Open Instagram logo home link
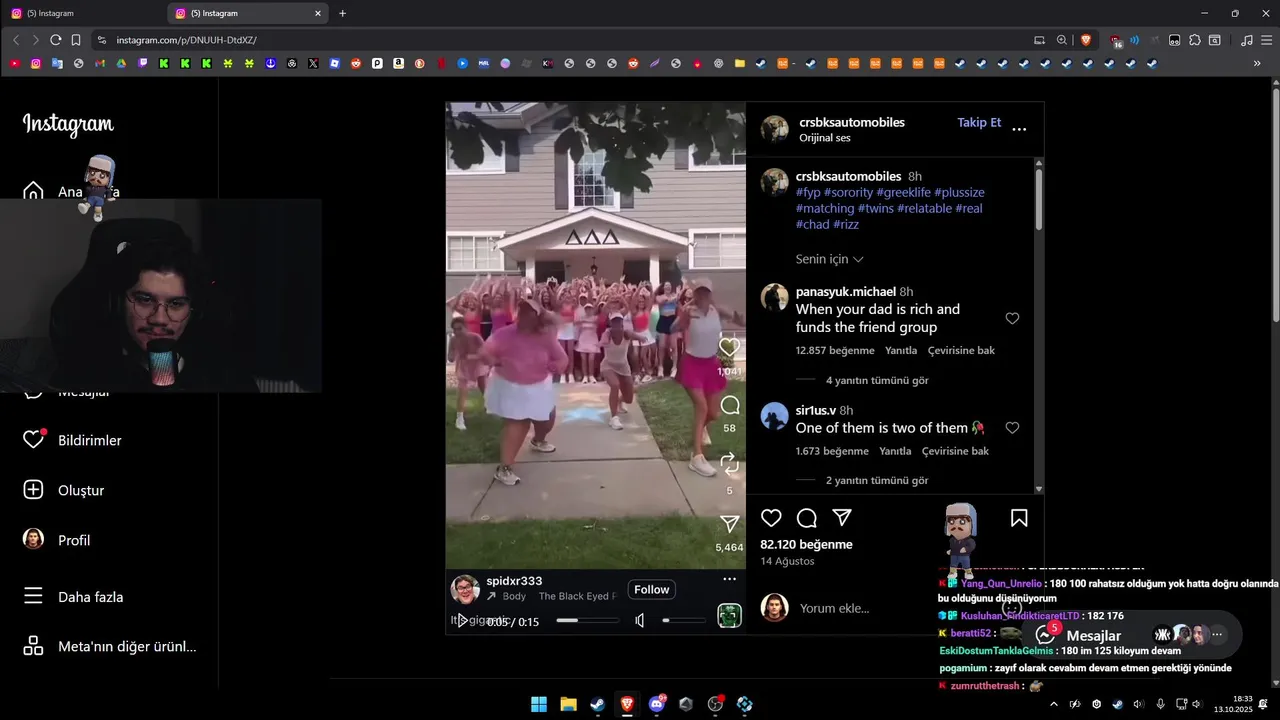Screen dimensions: 1280x720 click(68, 124)
